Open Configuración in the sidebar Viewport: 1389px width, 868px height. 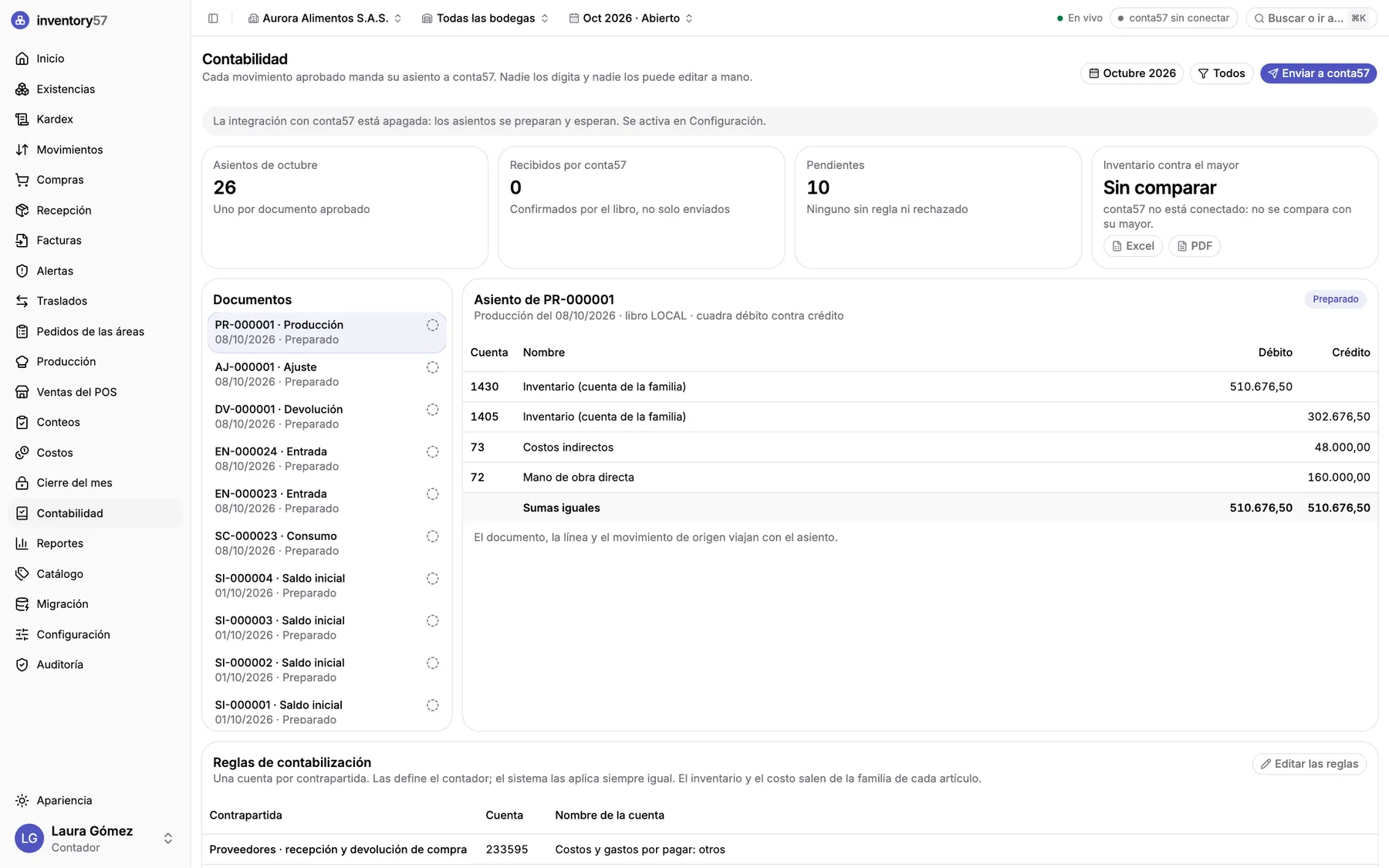96,634
